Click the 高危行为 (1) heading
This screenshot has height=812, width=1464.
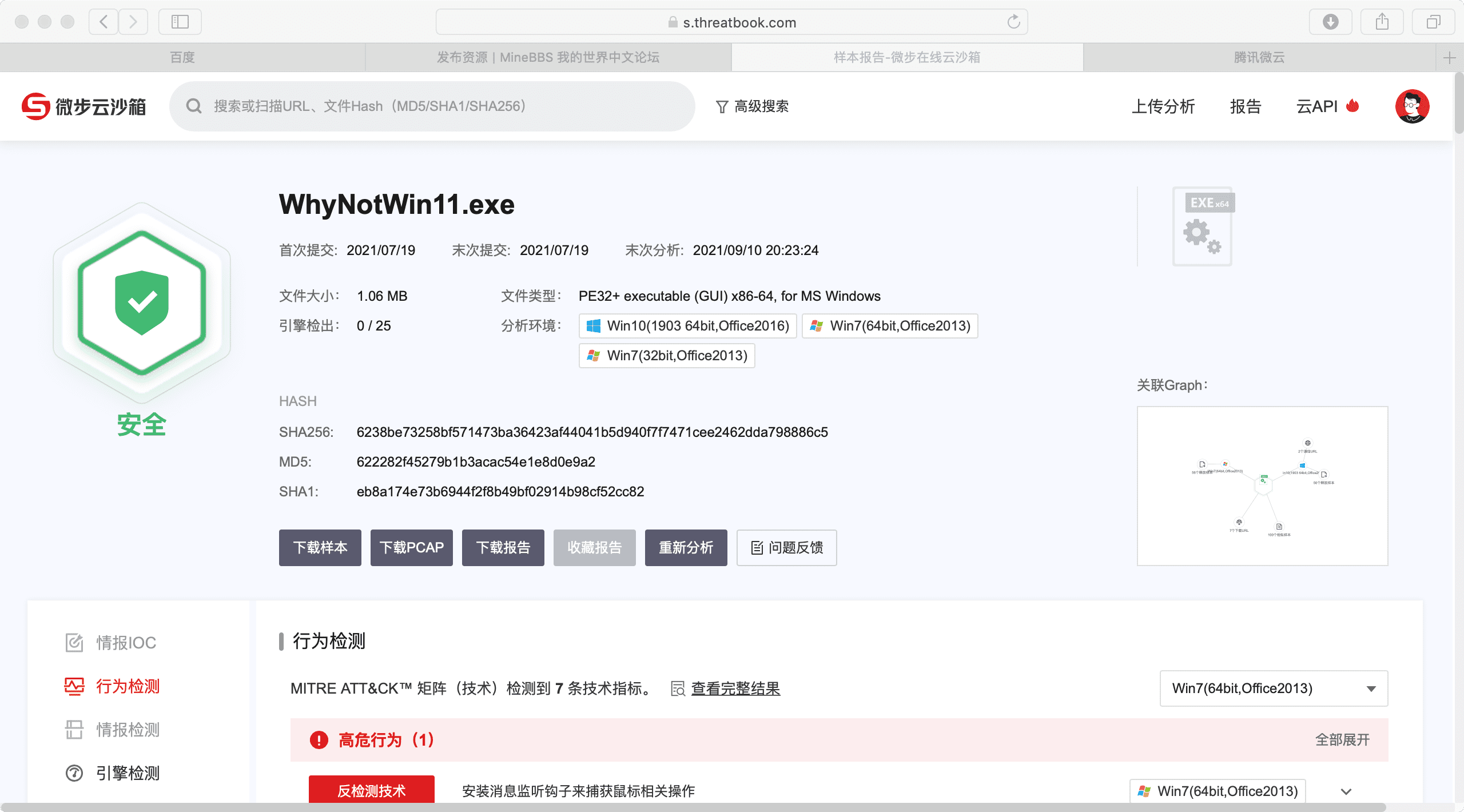point(387,740)
